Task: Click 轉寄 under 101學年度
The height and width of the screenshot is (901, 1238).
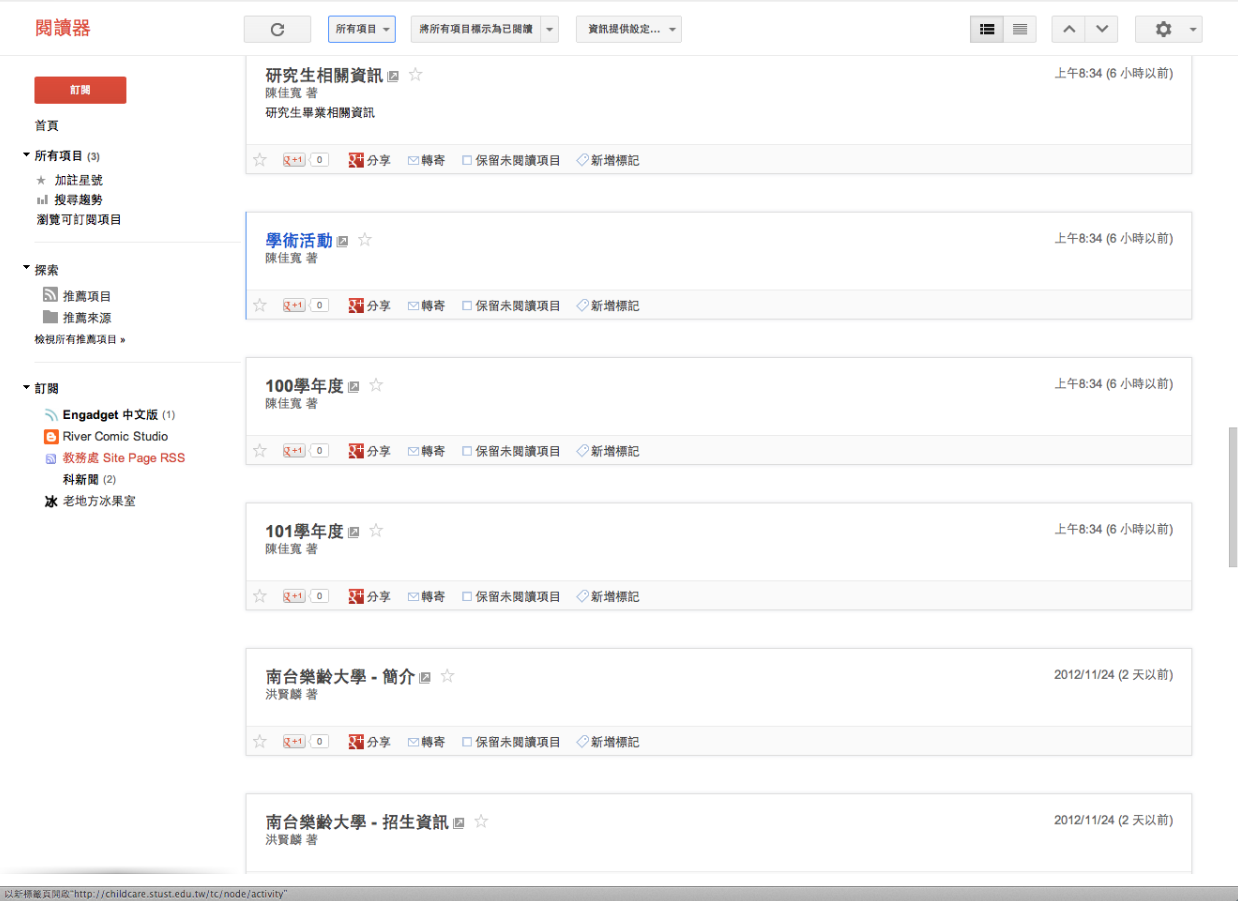Action: tap(426, 597)
